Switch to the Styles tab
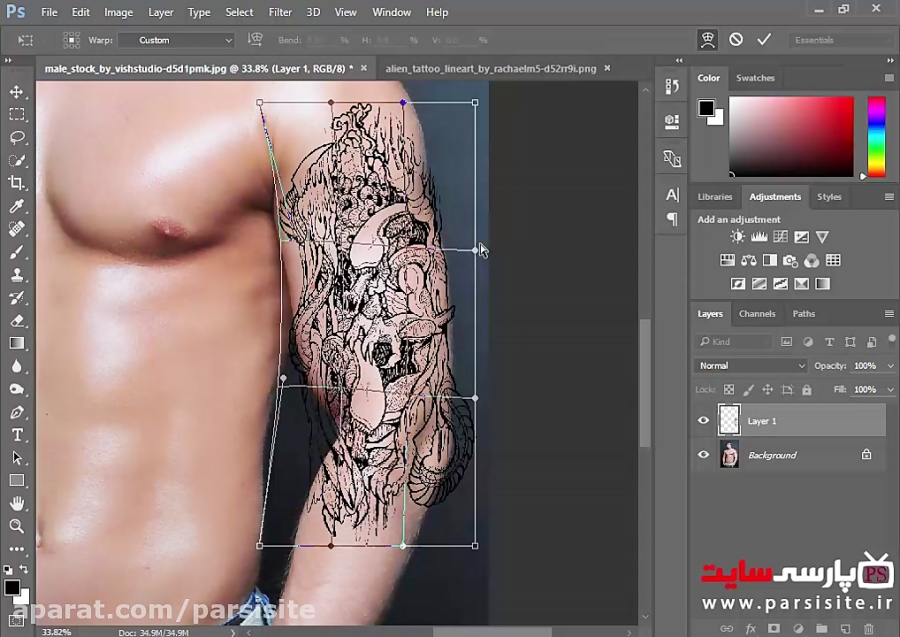The height and width of the screenshot is (637, 900). 829,196
